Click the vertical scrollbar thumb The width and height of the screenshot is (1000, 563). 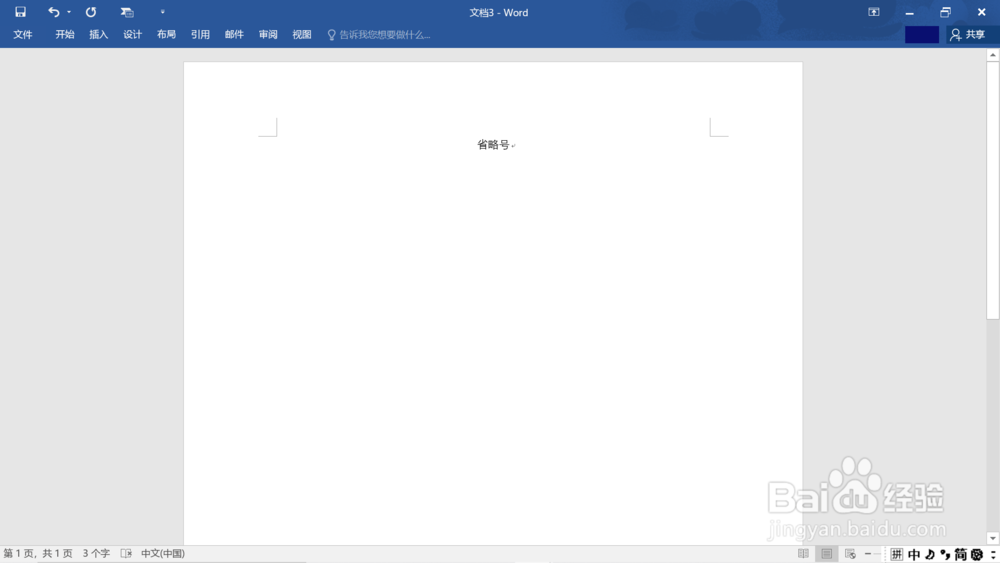992,190
